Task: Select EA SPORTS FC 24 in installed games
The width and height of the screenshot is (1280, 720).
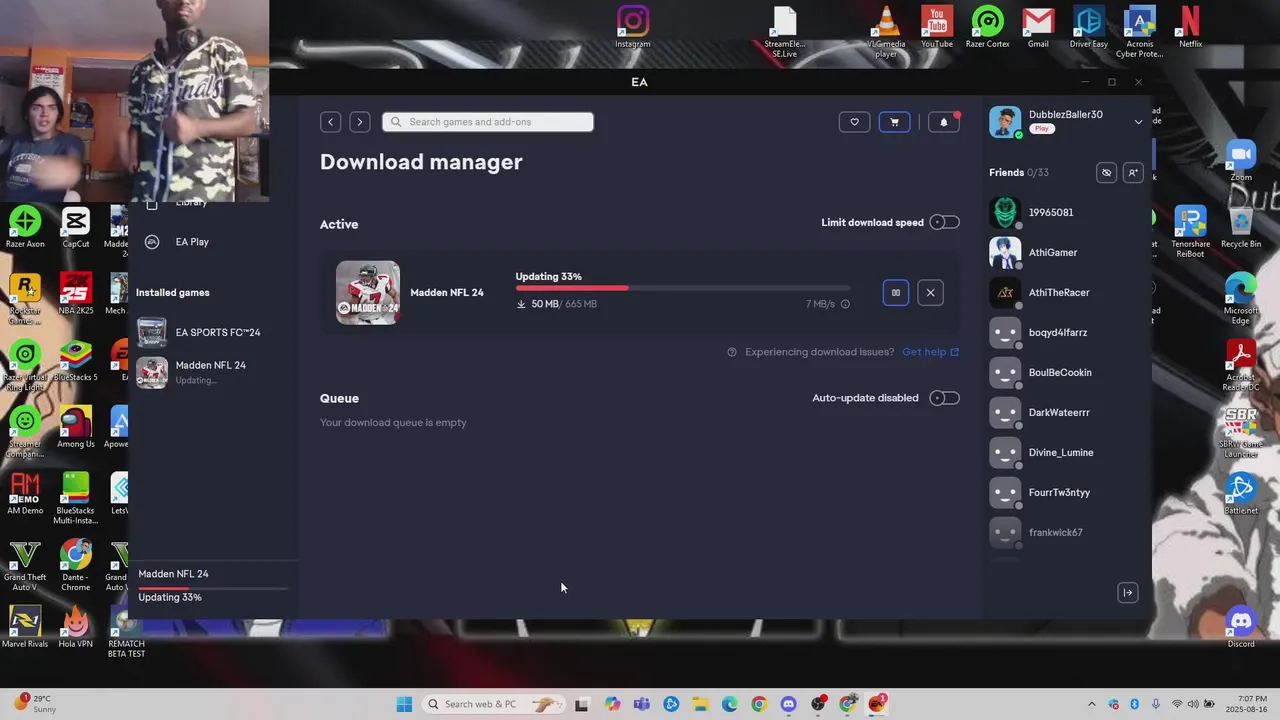Action: (212, 332)
